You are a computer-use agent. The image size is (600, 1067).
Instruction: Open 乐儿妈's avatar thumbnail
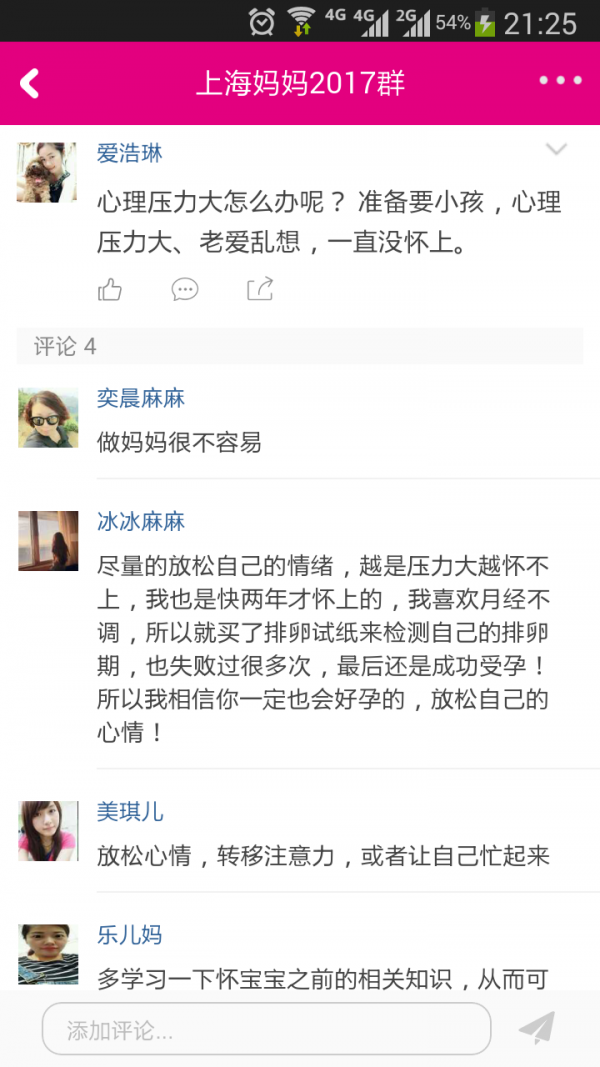(x=47, y=953)
